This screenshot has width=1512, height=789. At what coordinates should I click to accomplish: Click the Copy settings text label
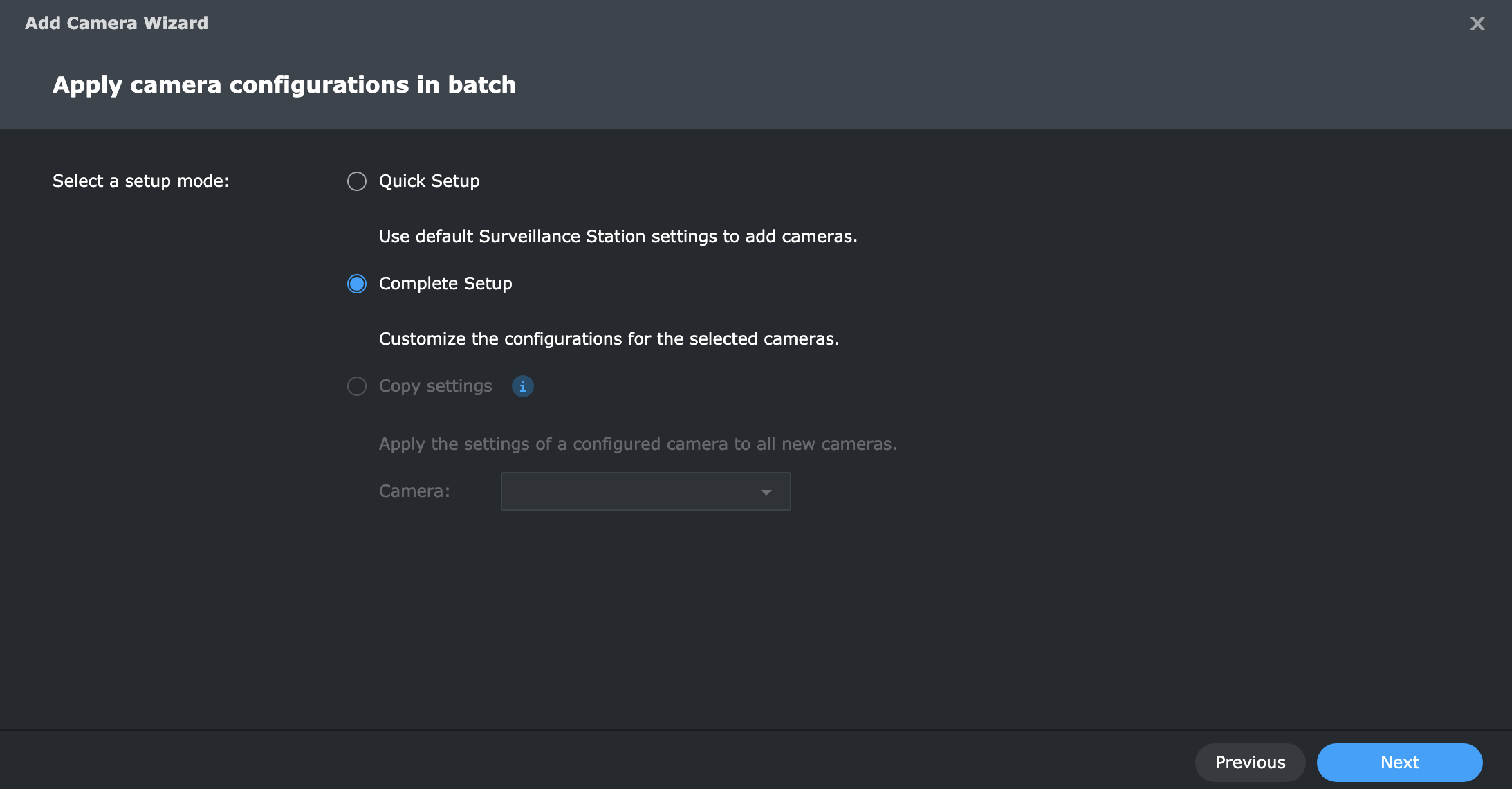pyautogui.click(x=435, y=386)
